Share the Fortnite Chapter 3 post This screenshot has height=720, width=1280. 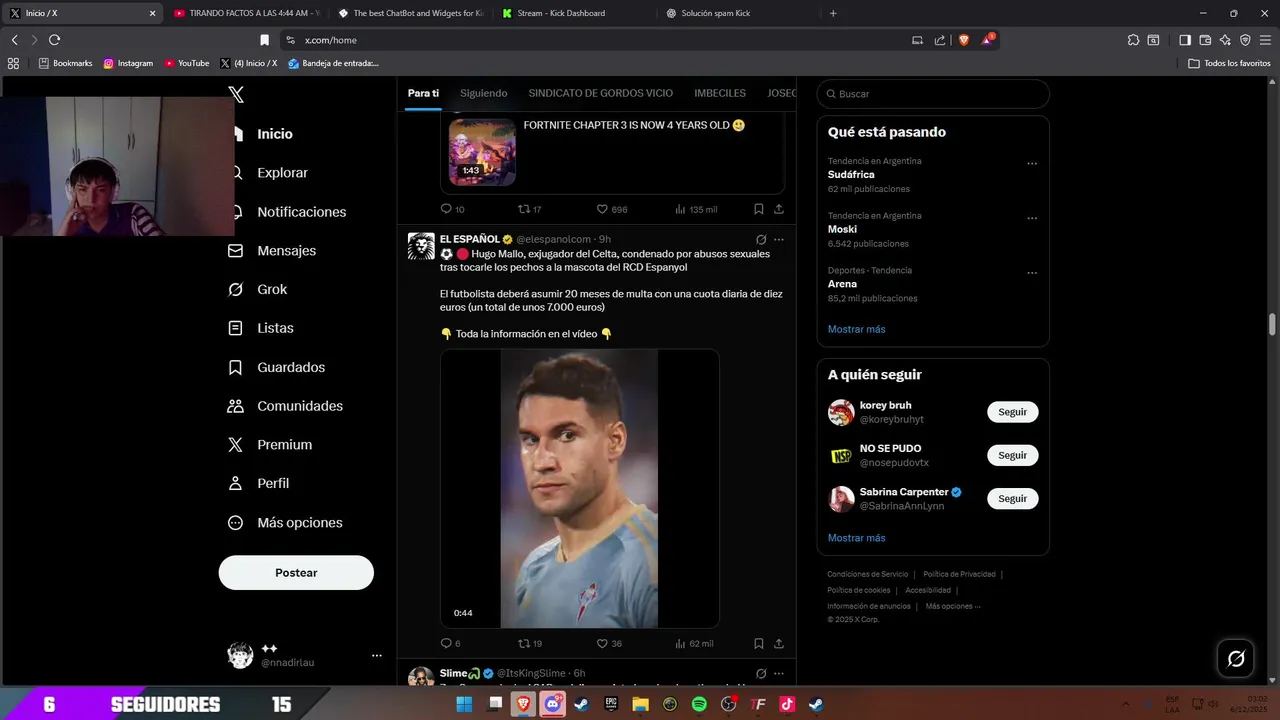coord(779,209)
